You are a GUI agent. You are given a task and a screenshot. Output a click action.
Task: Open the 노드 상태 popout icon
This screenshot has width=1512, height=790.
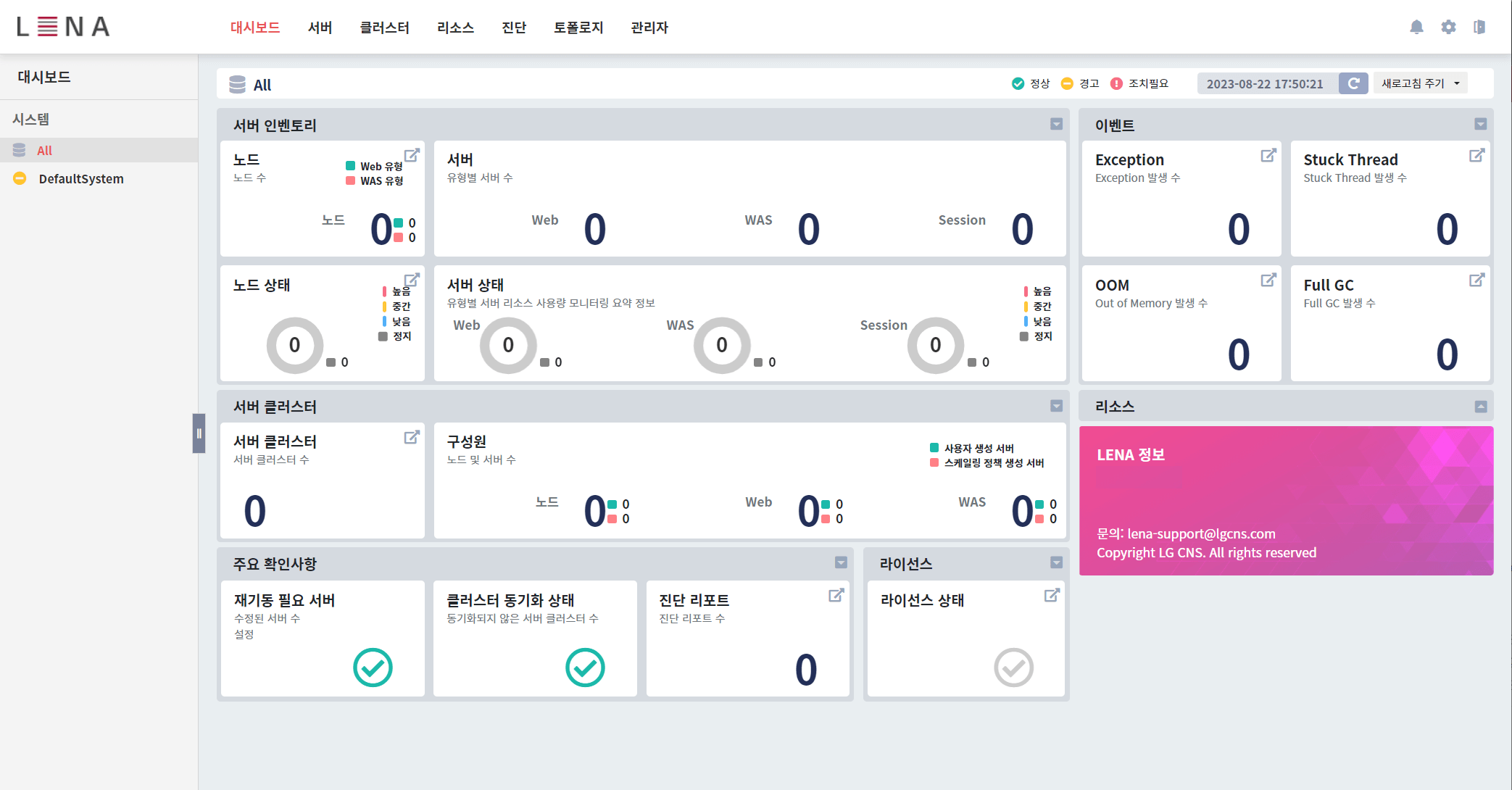pyautogui.click(x=412, y=280)
